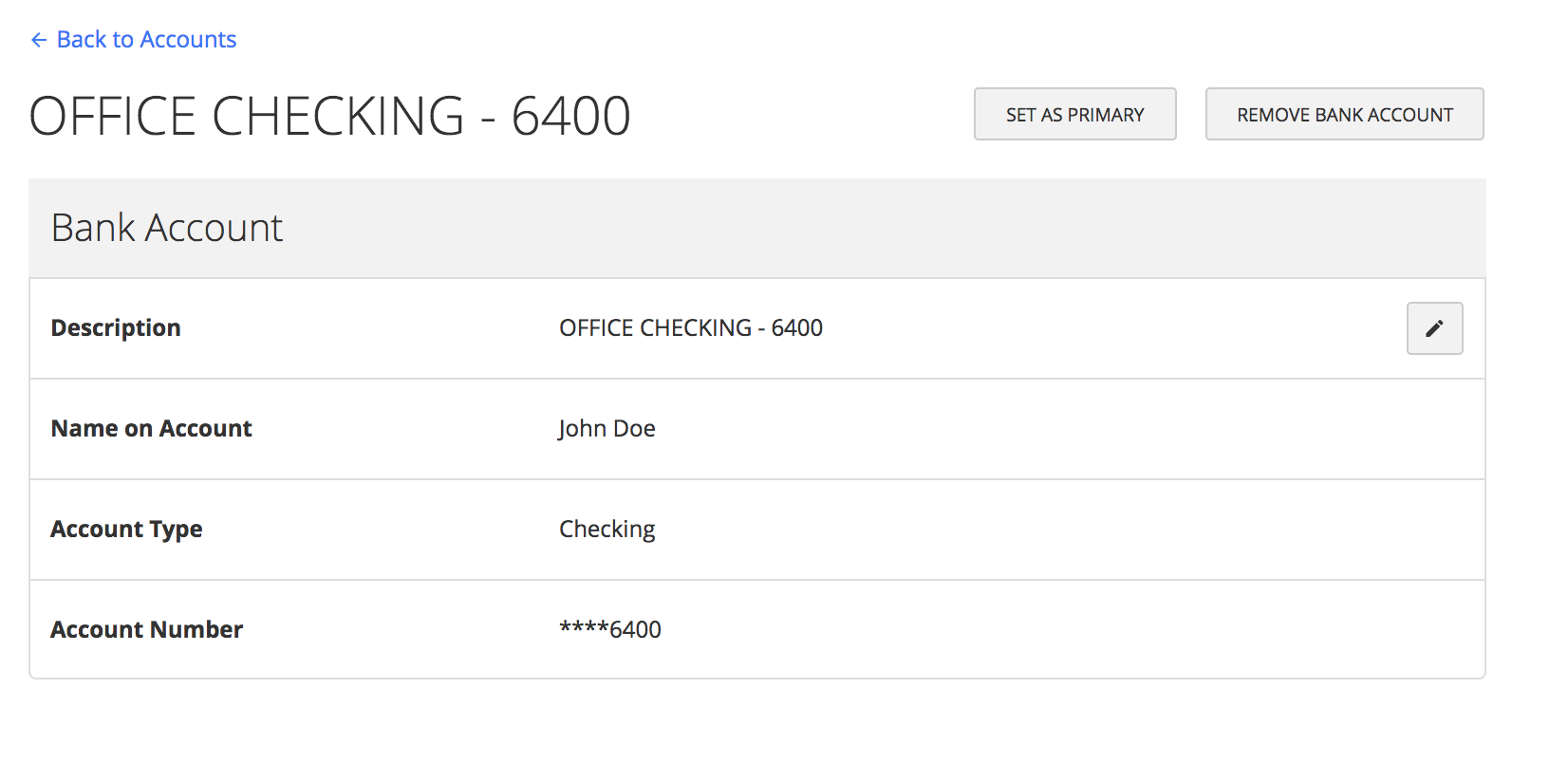Click SET AS PRIMARY button

[1074, 114]
